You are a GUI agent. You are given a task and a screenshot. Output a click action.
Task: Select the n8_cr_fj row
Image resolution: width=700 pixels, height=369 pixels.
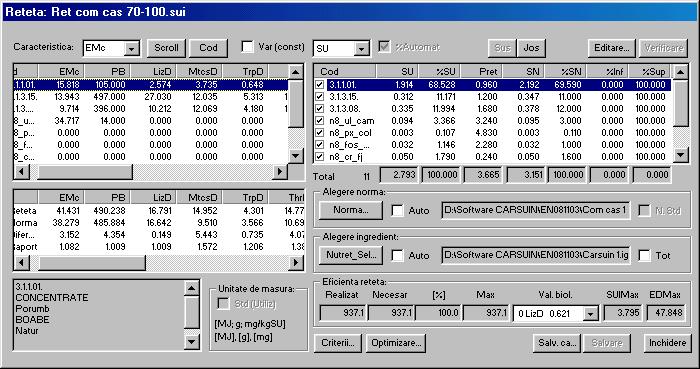493,157
